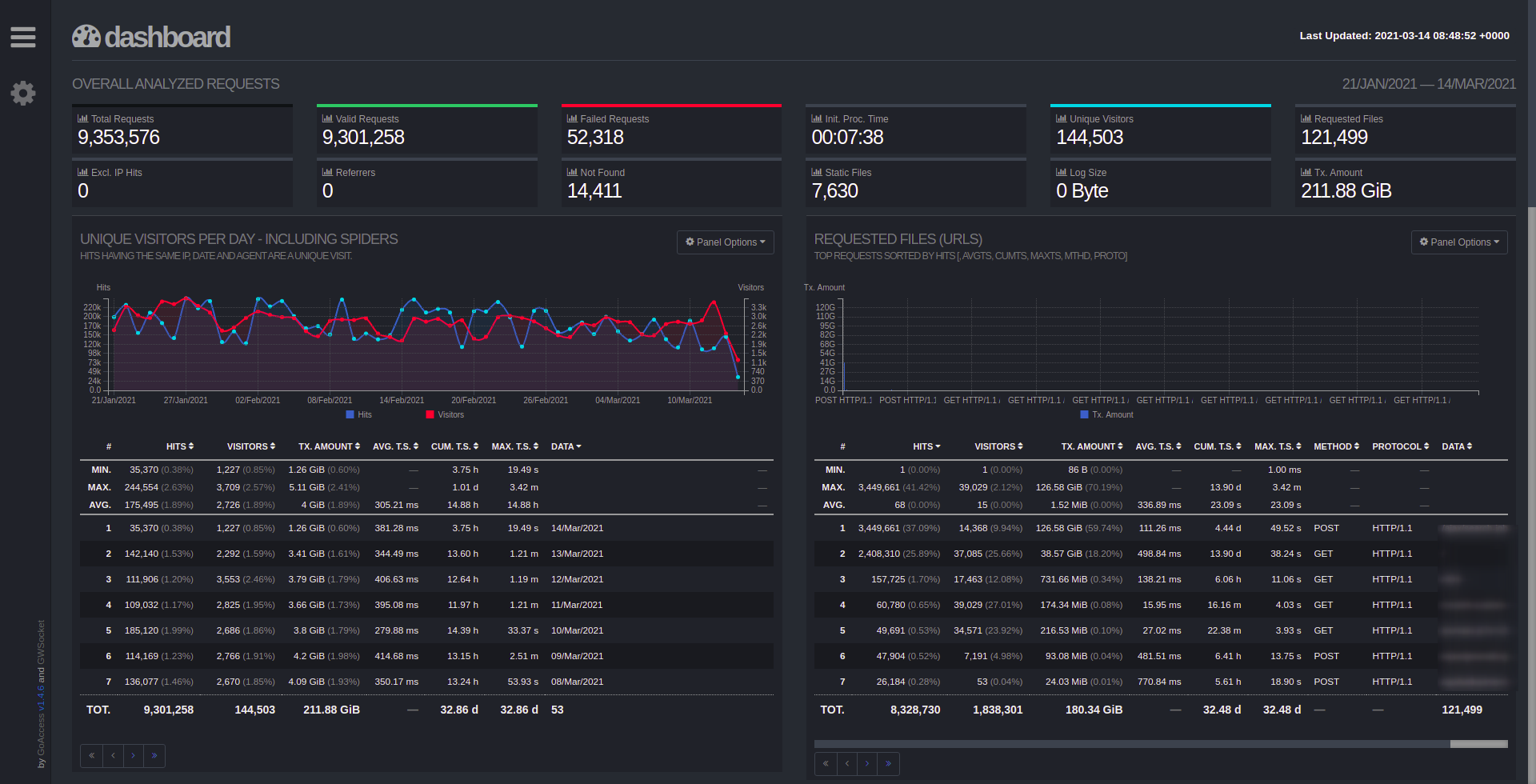
Task: Sort visitors table by MAX. T.S. column
Action: [x=515, y=446]
